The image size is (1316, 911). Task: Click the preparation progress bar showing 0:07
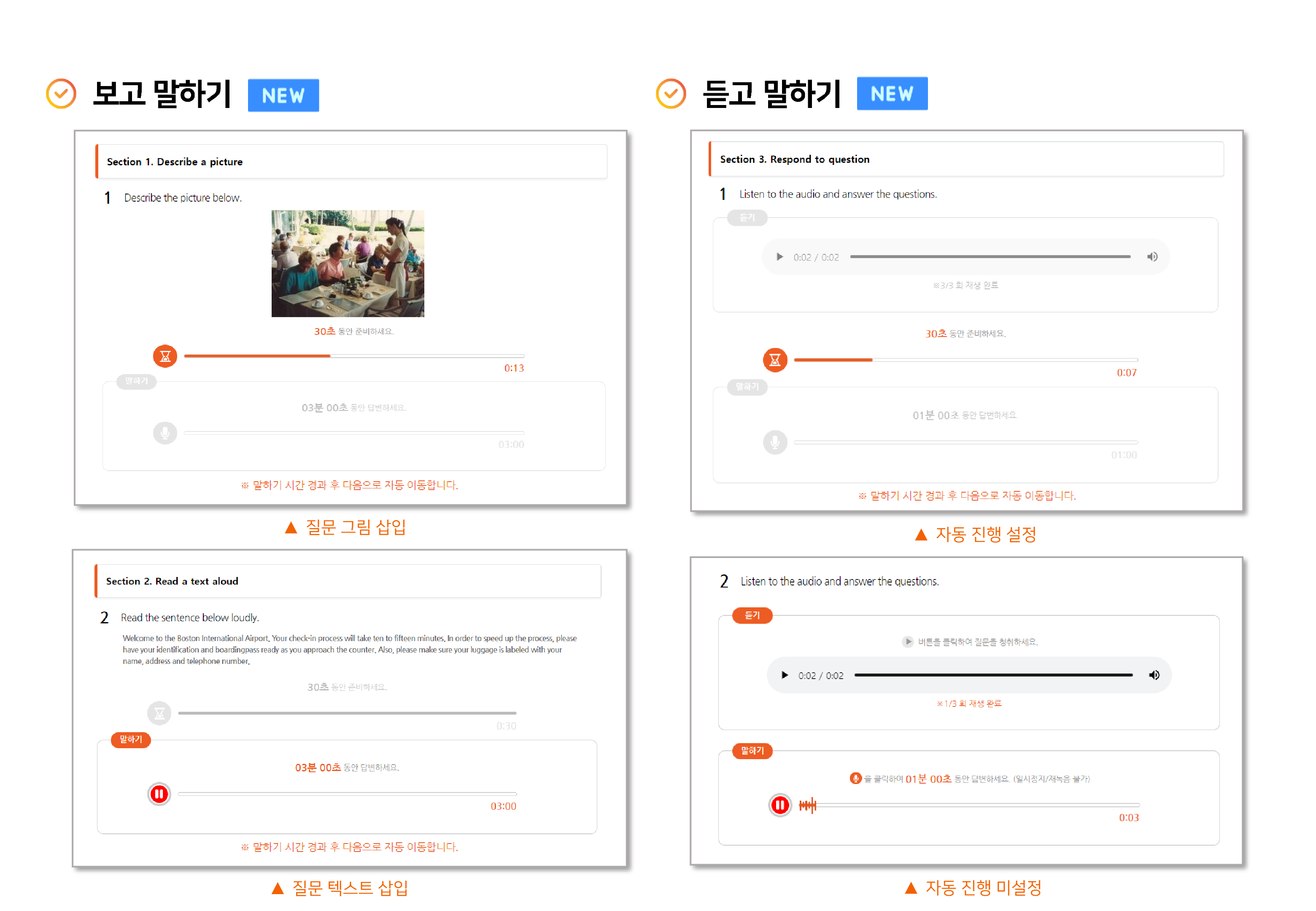pos(965,360)
